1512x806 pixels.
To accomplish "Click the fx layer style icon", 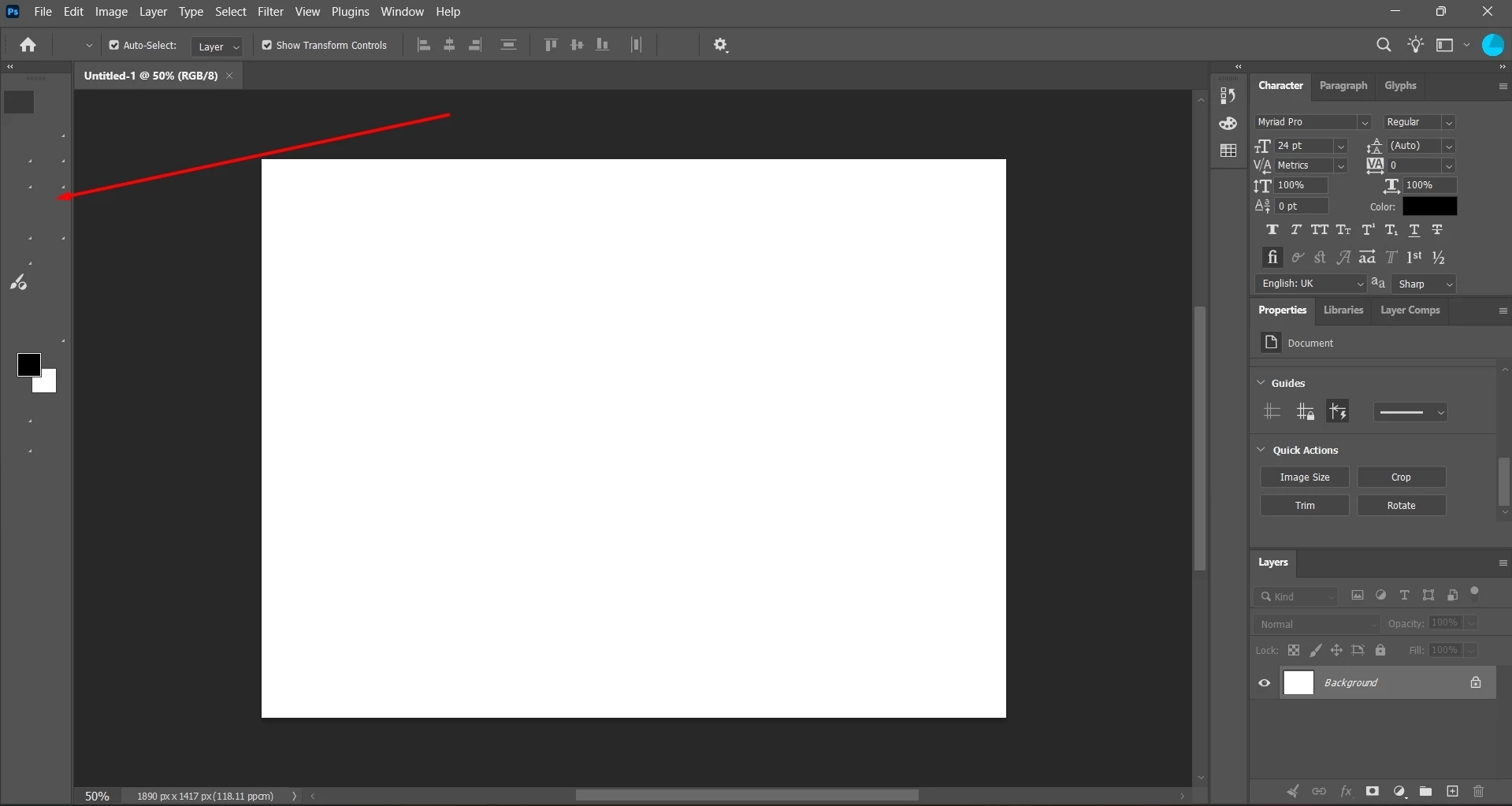I will (x=1346, y=791).
